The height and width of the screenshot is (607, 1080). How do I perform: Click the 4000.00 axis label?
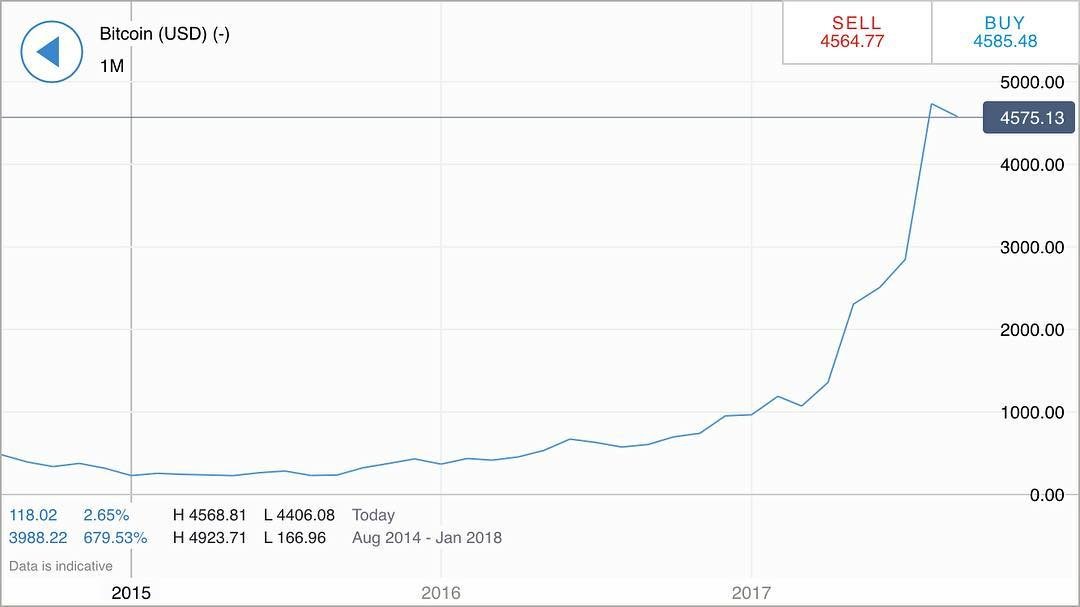pyautogui.click(x=1032, y=165)
